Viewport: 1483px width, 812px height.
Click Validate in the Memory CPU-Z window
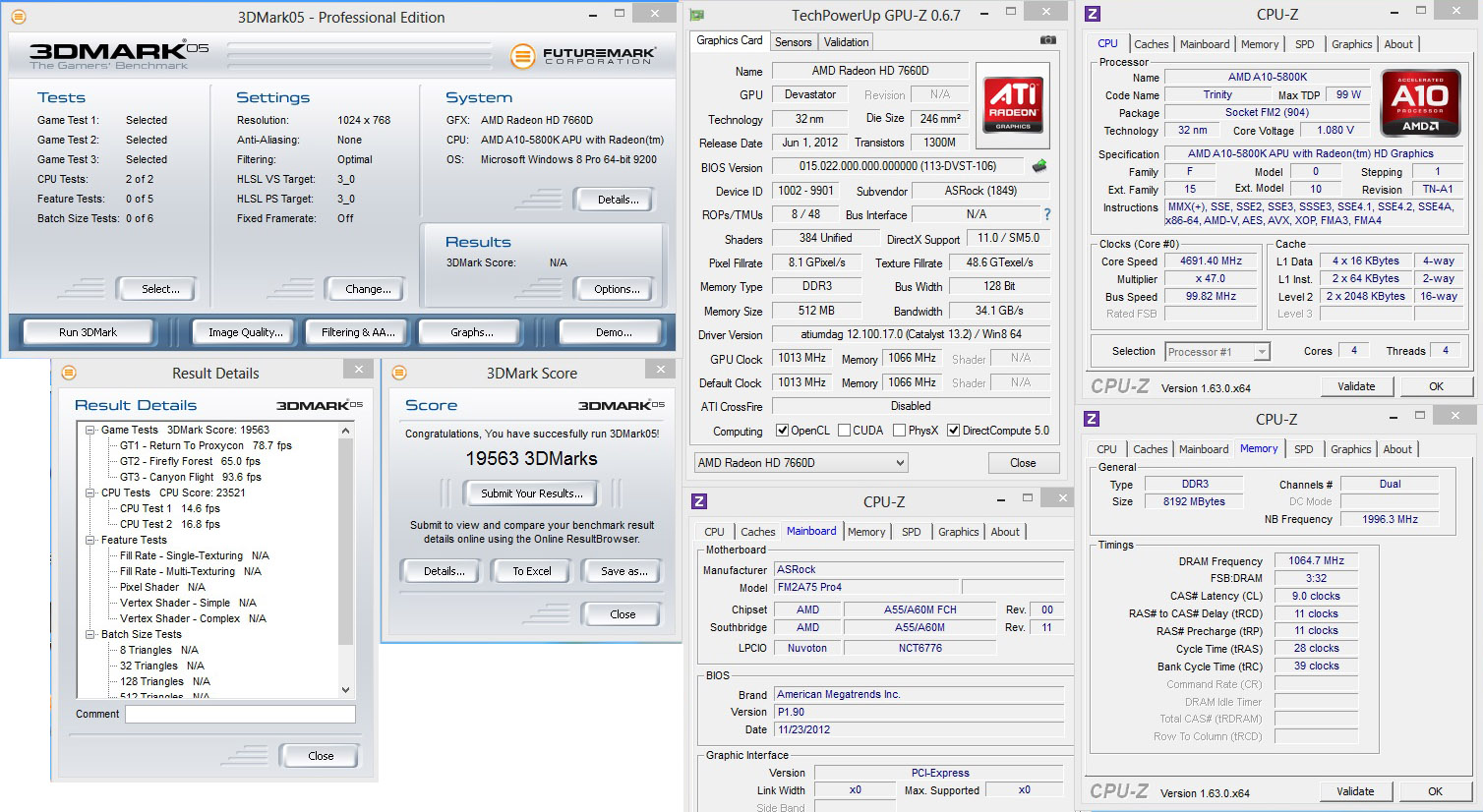[1355, 791]
